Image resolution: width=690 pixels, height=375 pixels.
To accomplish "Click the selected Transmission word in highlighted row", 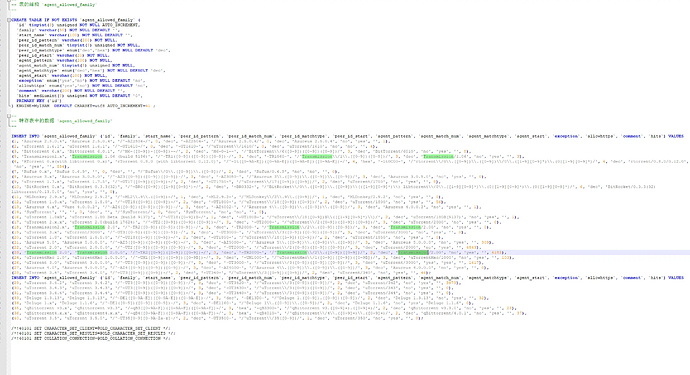I will click(413, 253).
